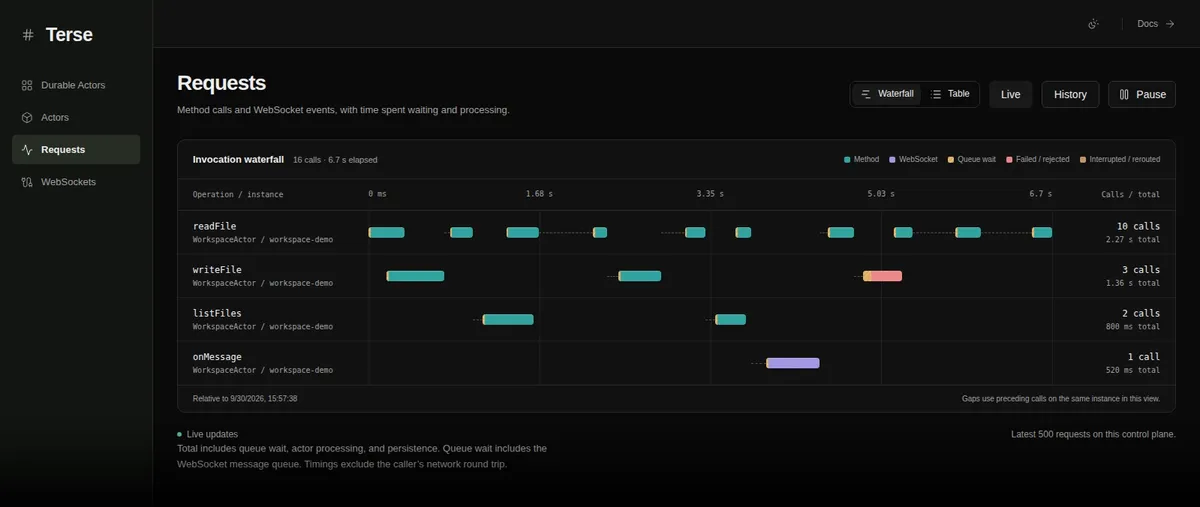Open the Durable Actors sidebar item
1200x507 pixels.
76,85
